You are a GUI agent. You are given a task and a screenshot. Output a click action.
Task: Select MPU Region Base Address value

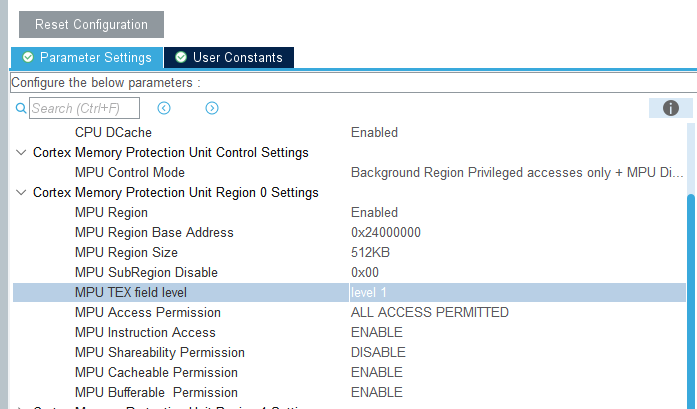click(386, 233)
